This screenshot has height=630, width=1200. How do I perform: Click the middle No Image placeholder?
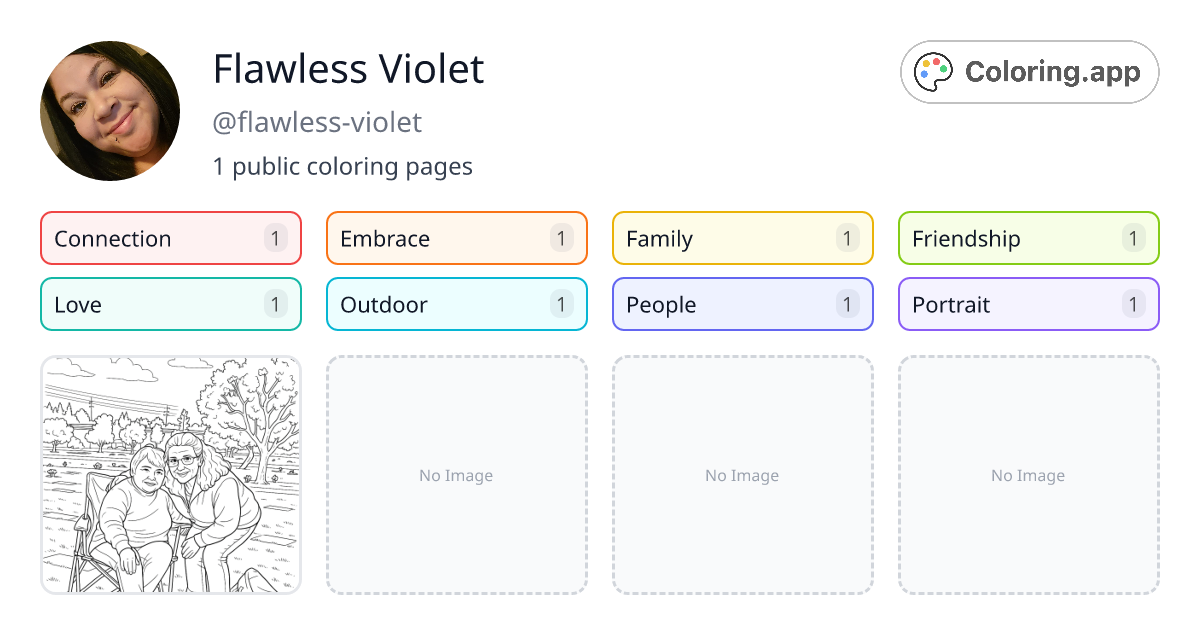point(742,475)
